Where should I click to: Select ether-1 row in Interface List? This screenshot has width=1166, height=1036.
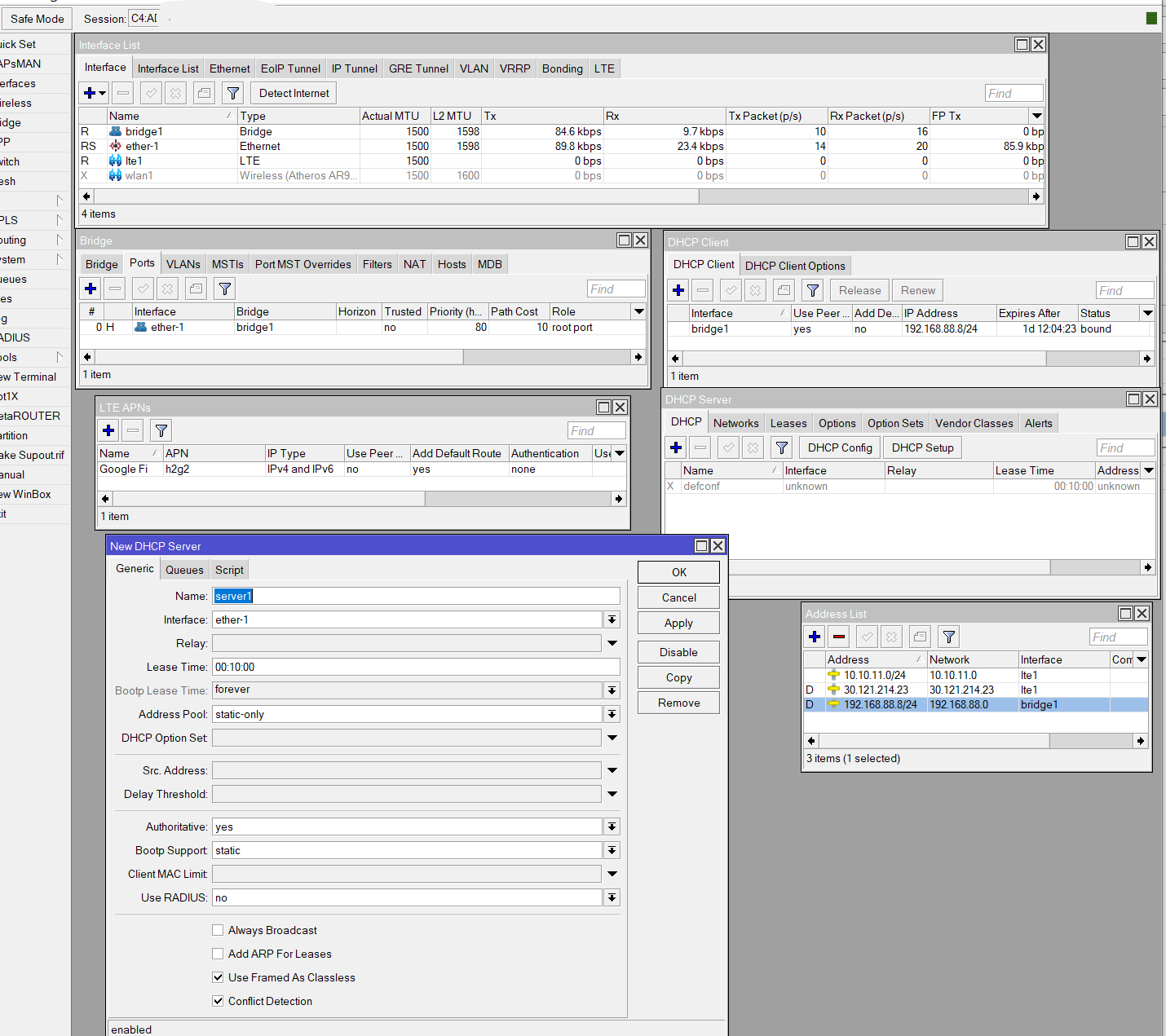click(561, 146)
